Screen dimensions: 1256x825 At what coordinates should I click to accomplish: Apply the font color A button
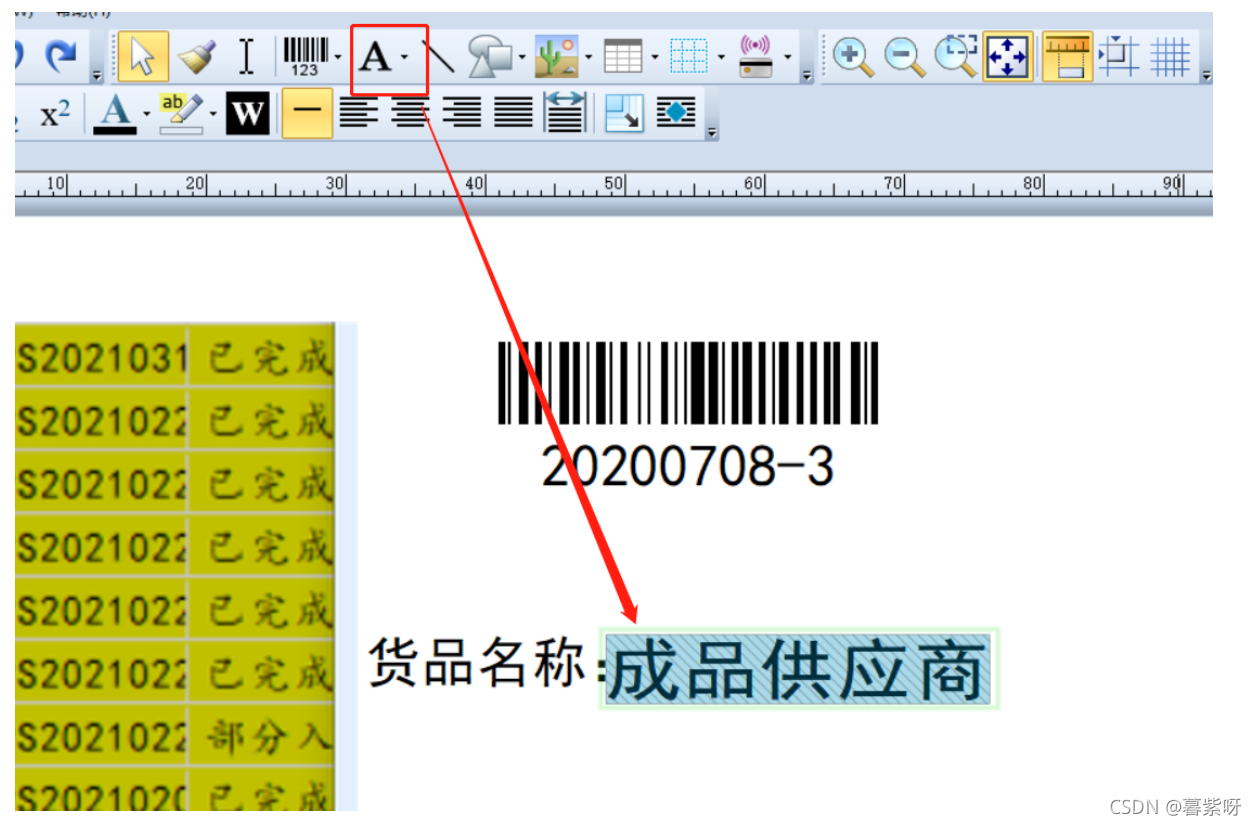tap(115, 113)
